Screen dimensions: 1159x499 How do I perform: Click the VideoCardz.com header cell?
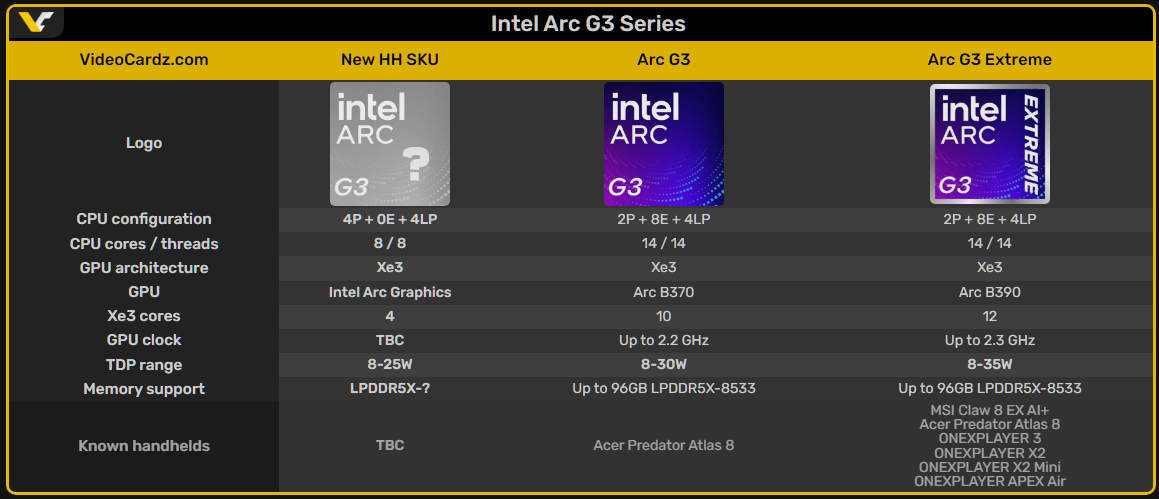point(144,60)
